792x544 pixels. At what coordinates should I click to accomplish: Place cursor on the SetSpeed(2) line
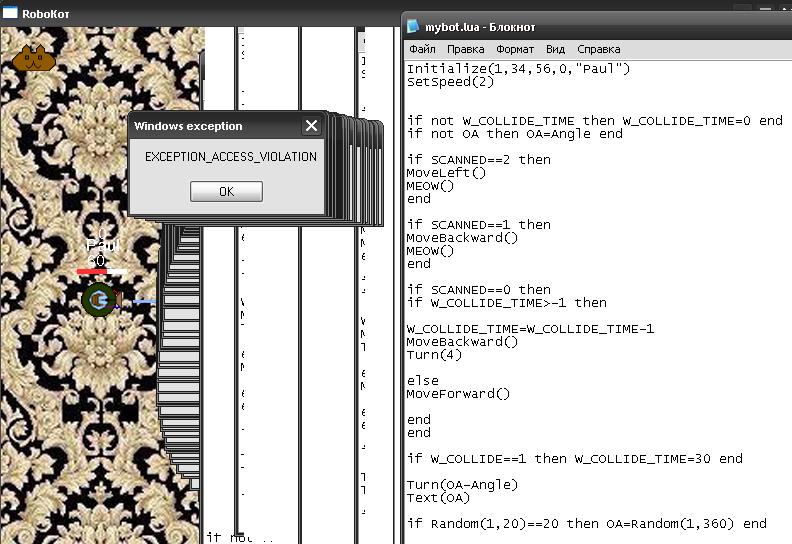[450, 82]
